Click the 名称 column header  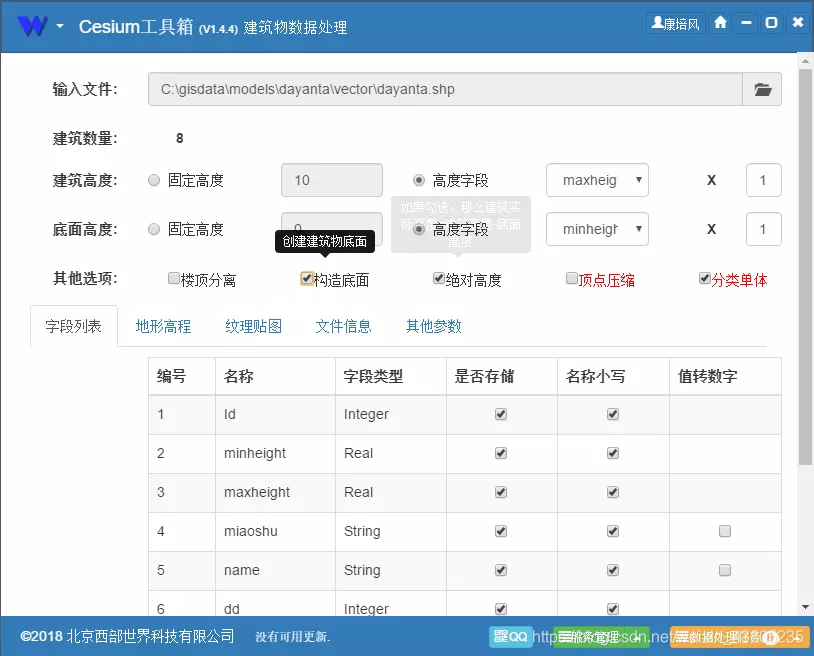pyautogui.click(x=275, y=376)
